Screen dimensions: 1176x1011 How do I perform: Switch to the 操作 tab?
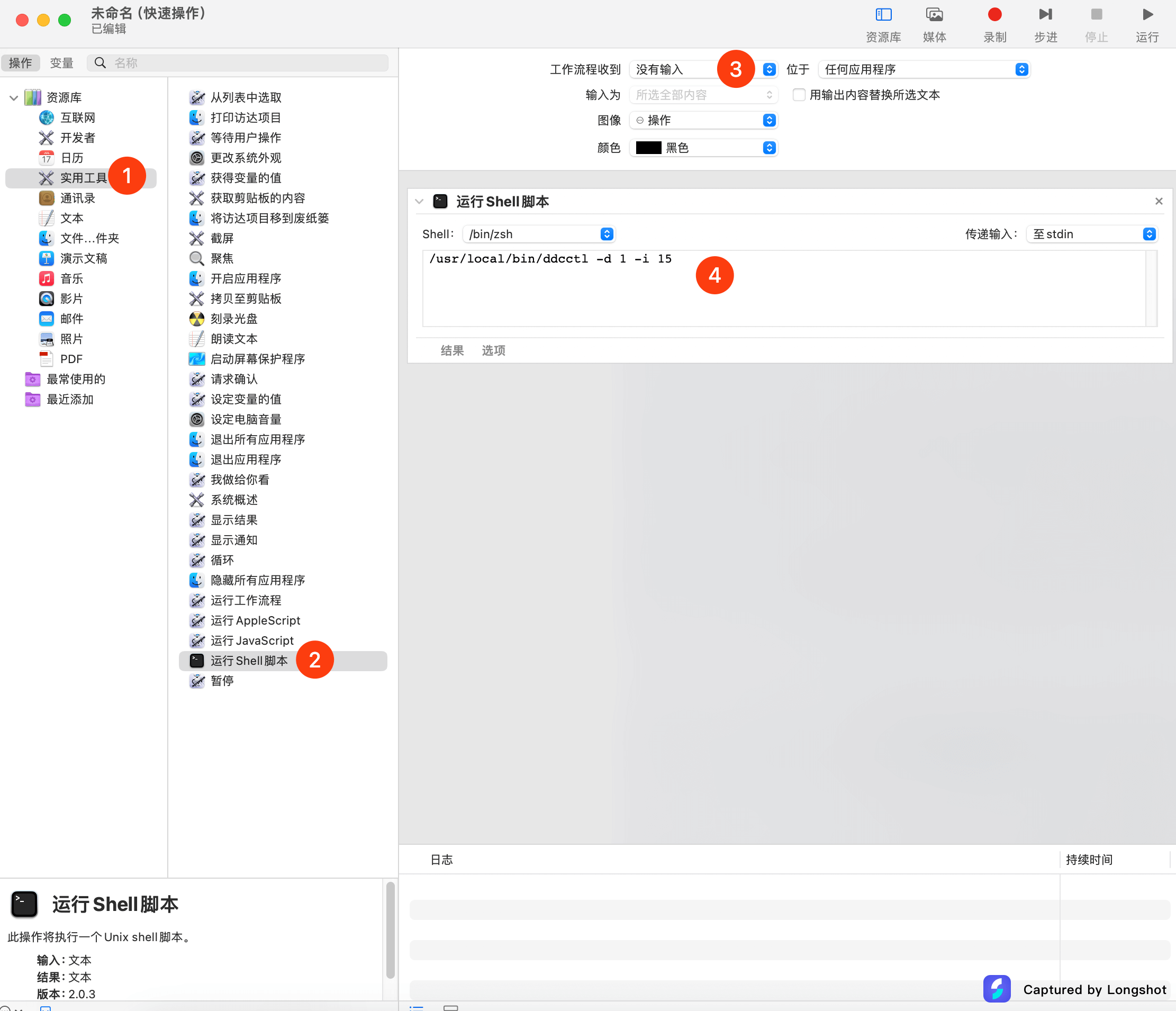click(x=21, y=63)
